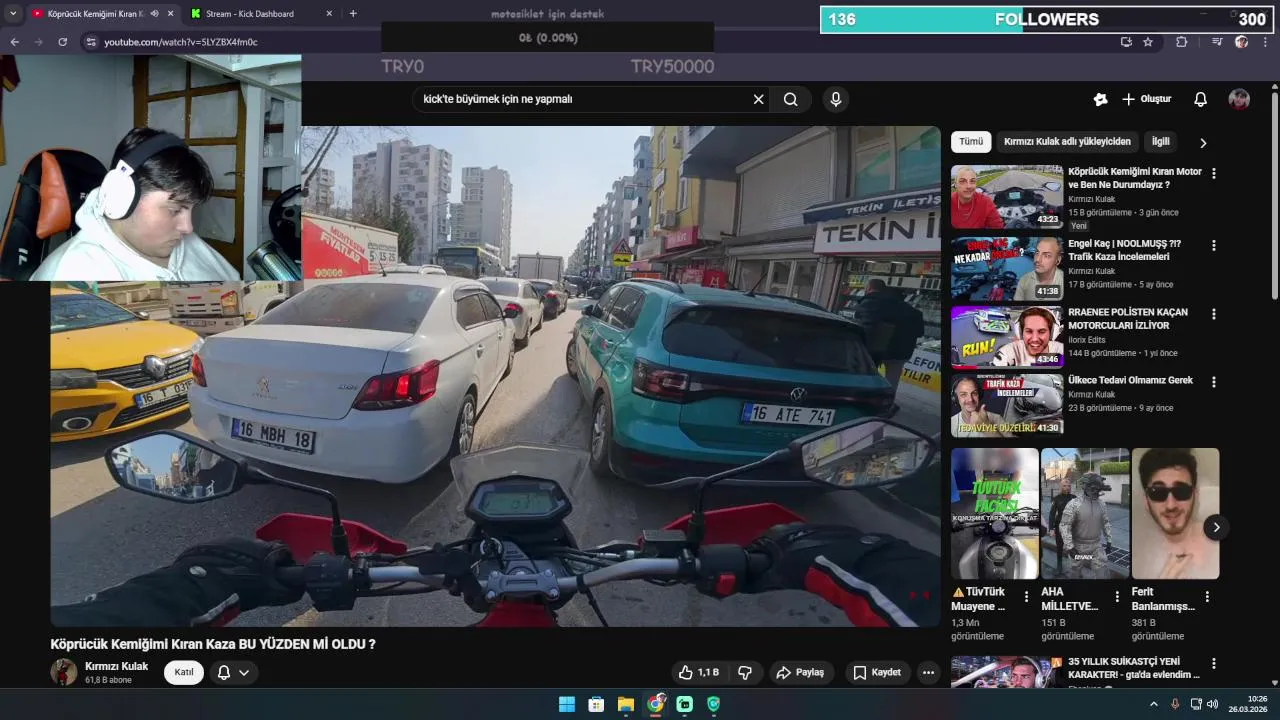
Task: Select 'Kırmızı Kulak adlı yükleyiciden' chip
Action: coord(1067,142)
